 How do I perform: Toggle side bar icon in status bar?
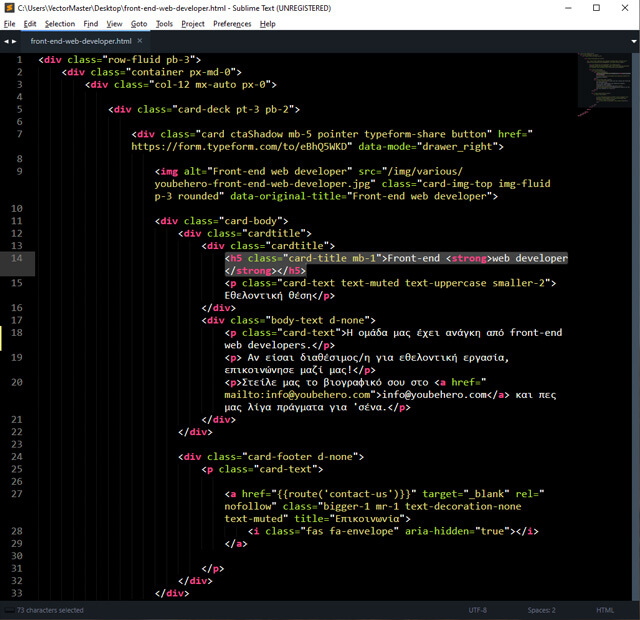(x=9, y=611)
